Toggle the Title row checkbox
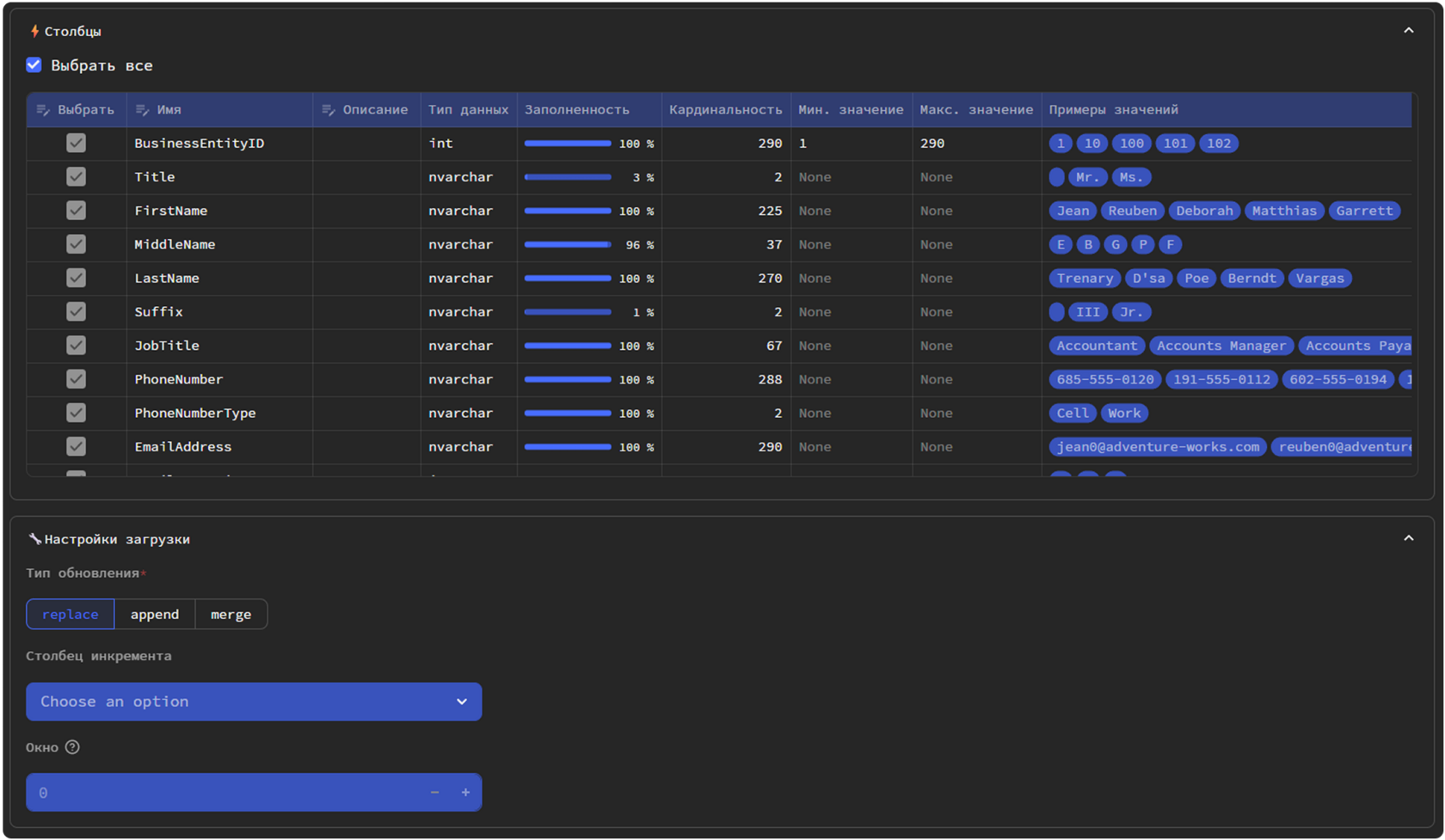 pos(76,177)
